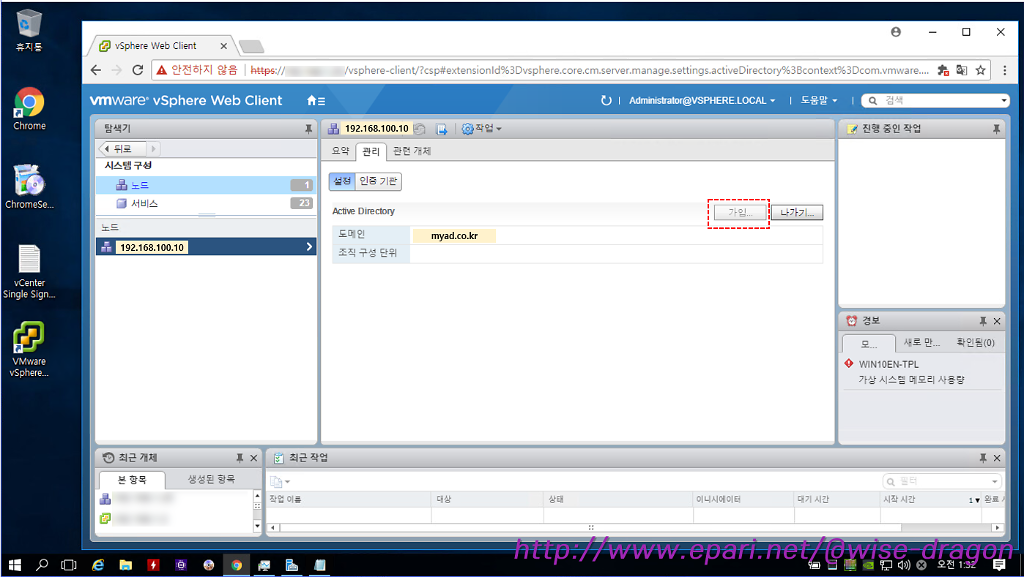Expand search box dropdown arrow
This screenshot has height=577, width=1024.
point(1004,101)
